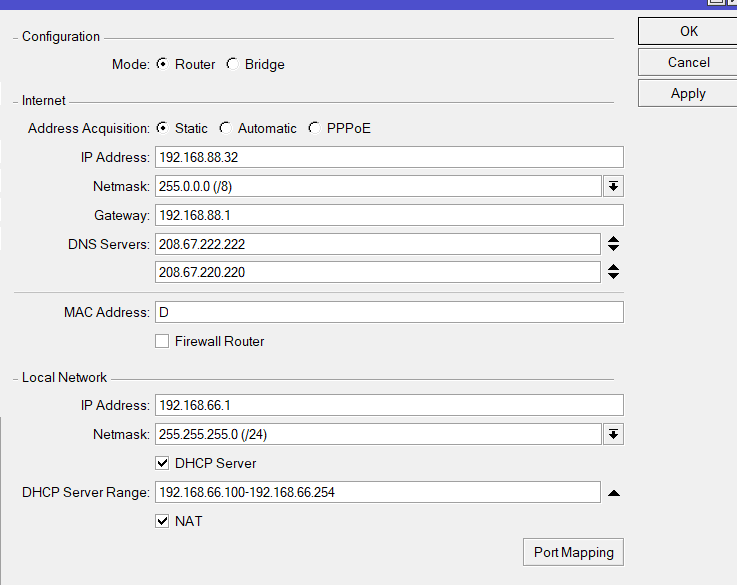Edit the Gateway address field
Image resolution: width=737 pixels, height=585 pixels.
[x=389, y=215]
